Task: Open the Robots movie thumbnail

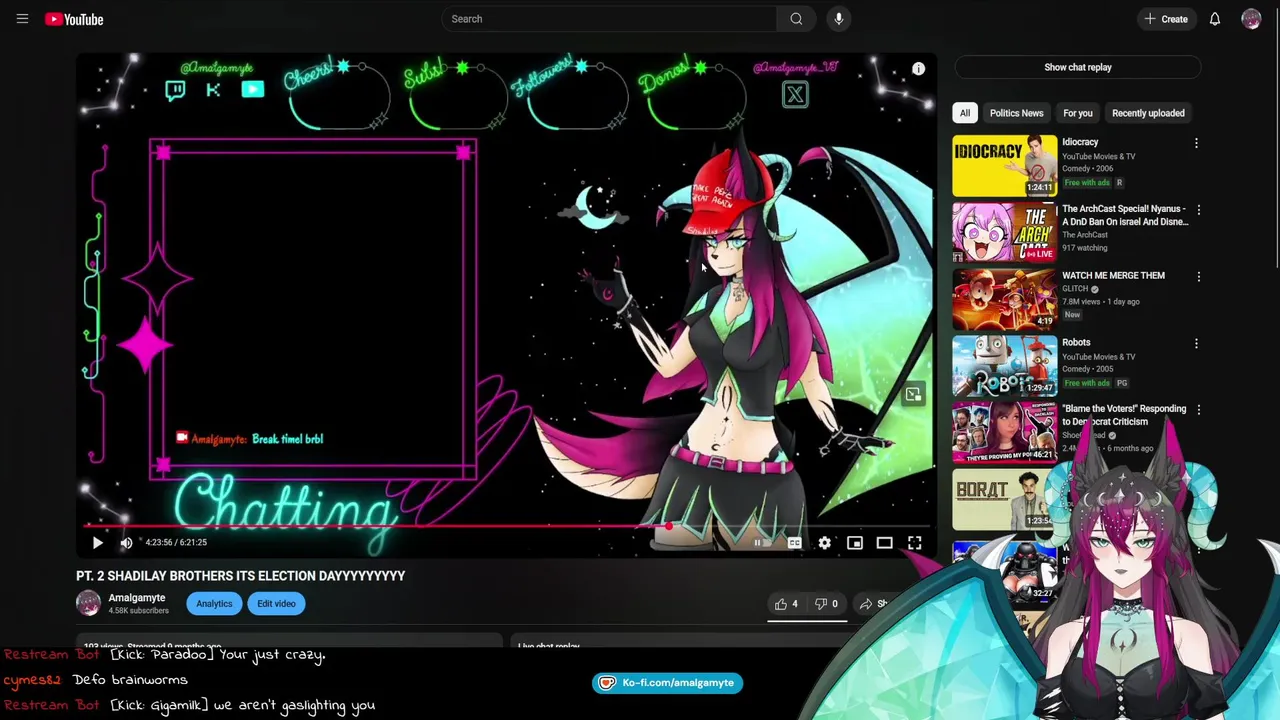Action: pyautogui.click(x=1004, y=365)
